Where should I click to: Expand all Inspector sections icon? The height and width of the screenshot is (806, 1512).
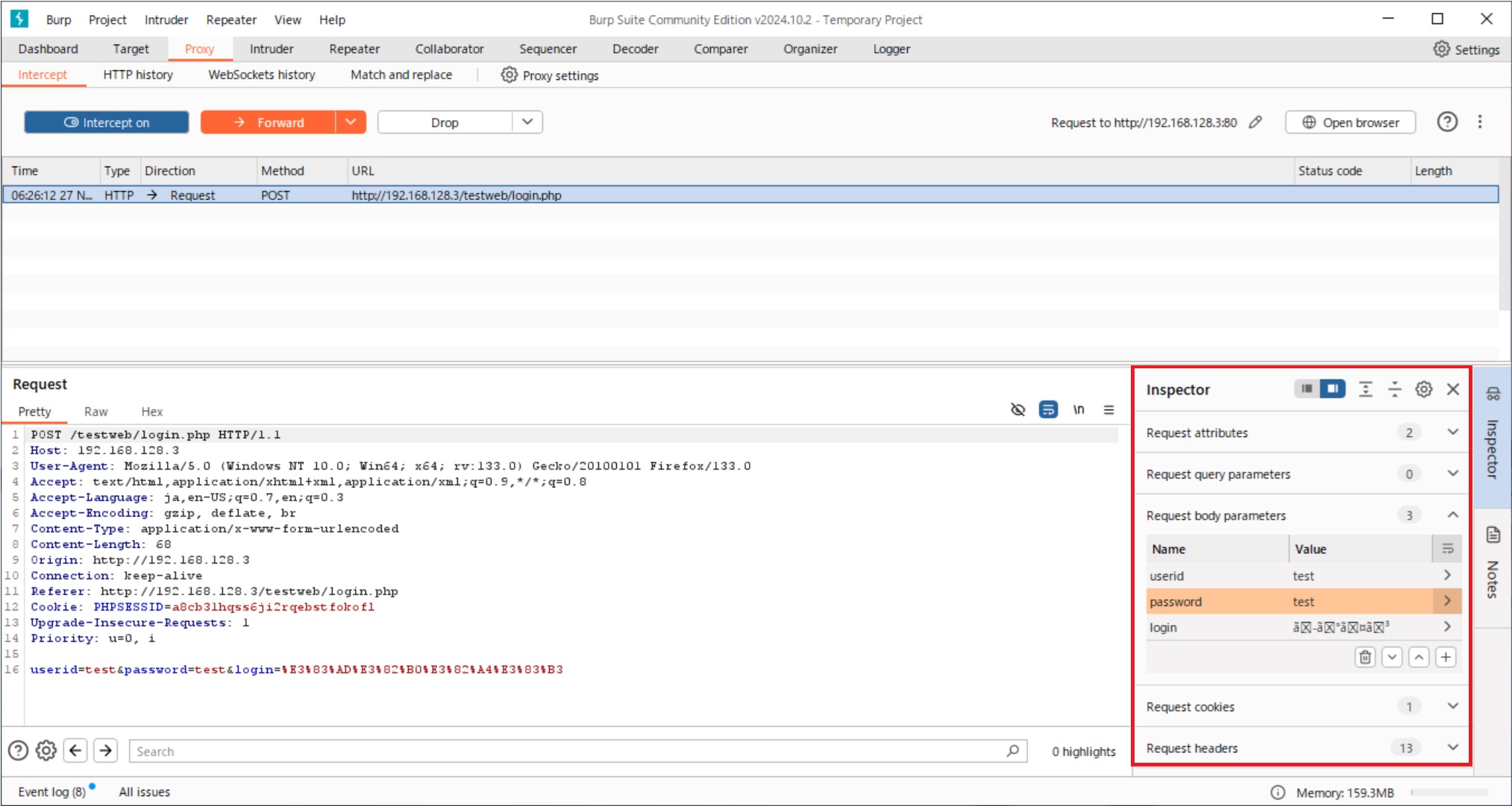(1365, 389)
